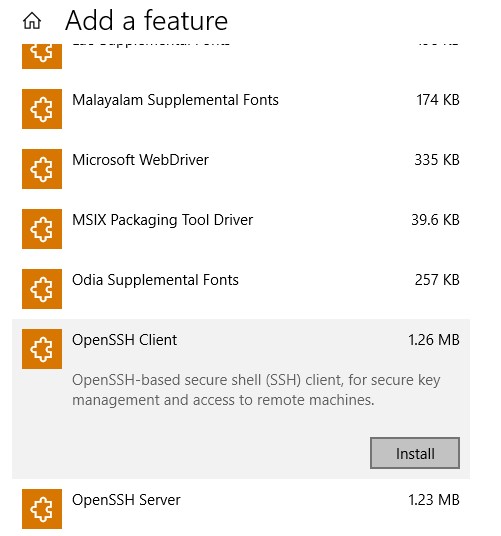Click the 1.23 MB size of OpenSSH Server
The image size is (501, 536).
pyautogui.click(x=434, y=500)
